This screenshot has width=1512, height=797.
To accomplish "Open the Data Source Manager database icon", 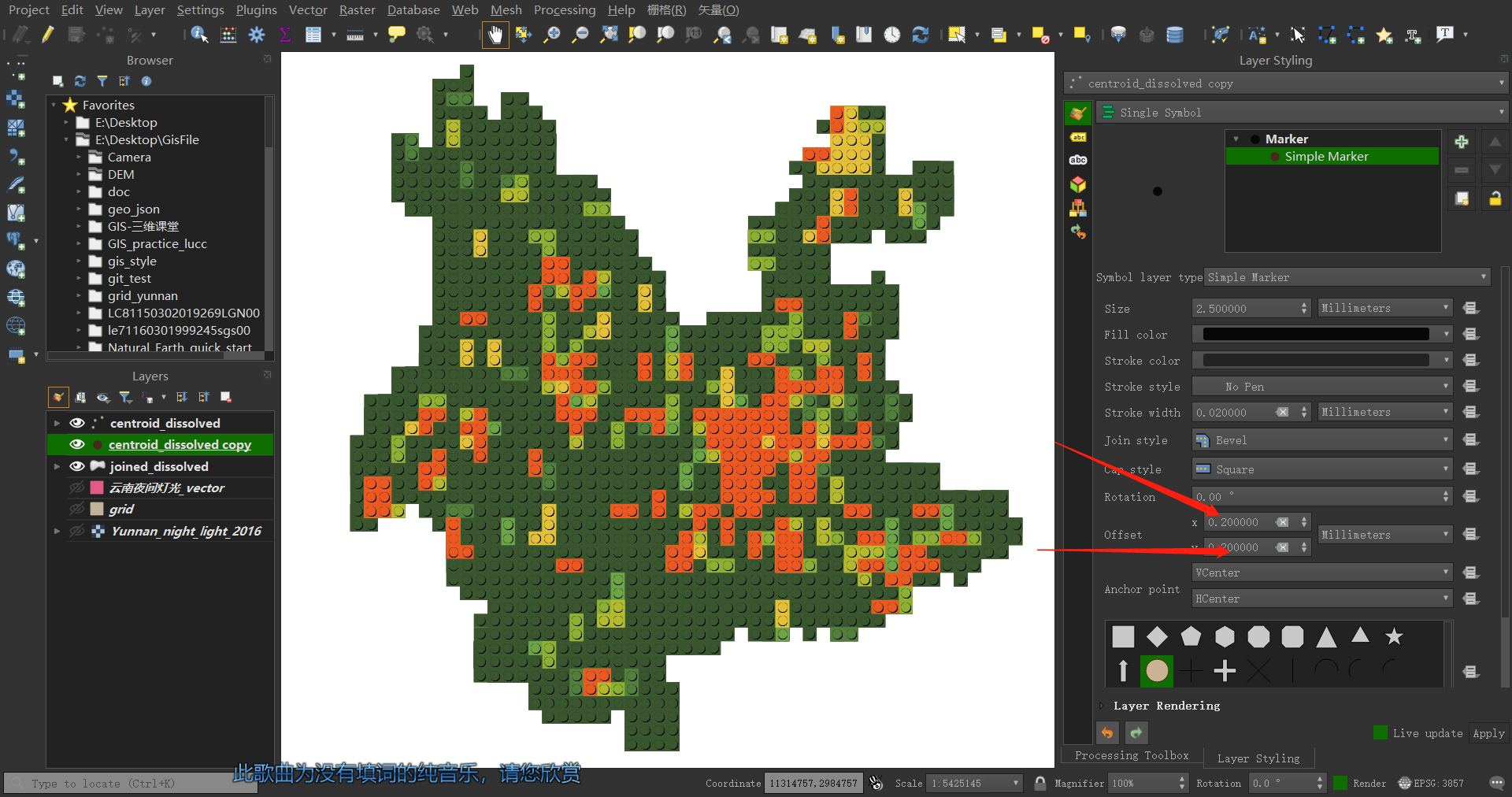I will coord(1175,35).
